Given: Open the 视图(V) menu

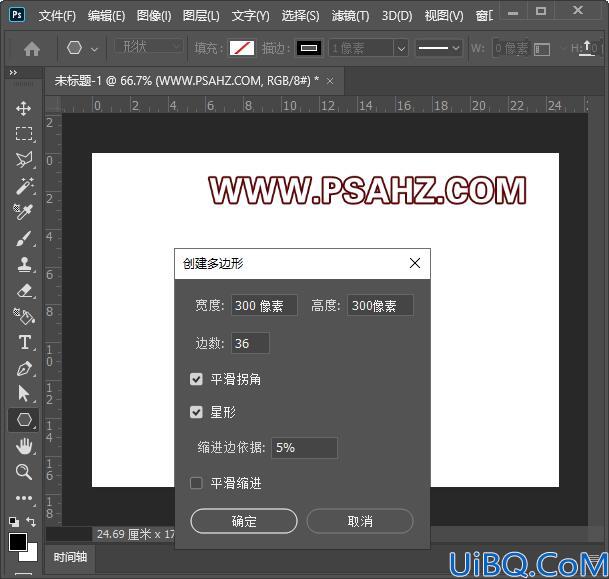Looking at the screenshot, I should point(444,16).
